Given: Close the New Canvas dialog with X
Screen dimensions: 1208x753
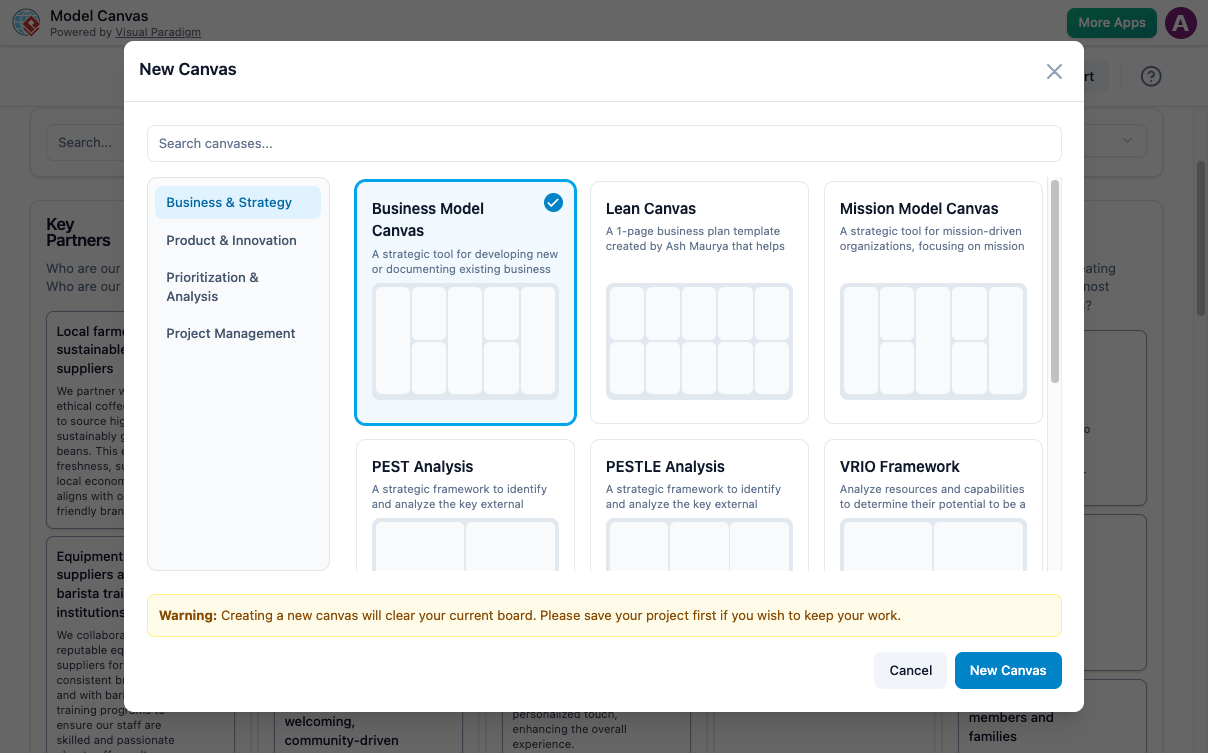Looking at the screenshot, I should click(1054, 71).
